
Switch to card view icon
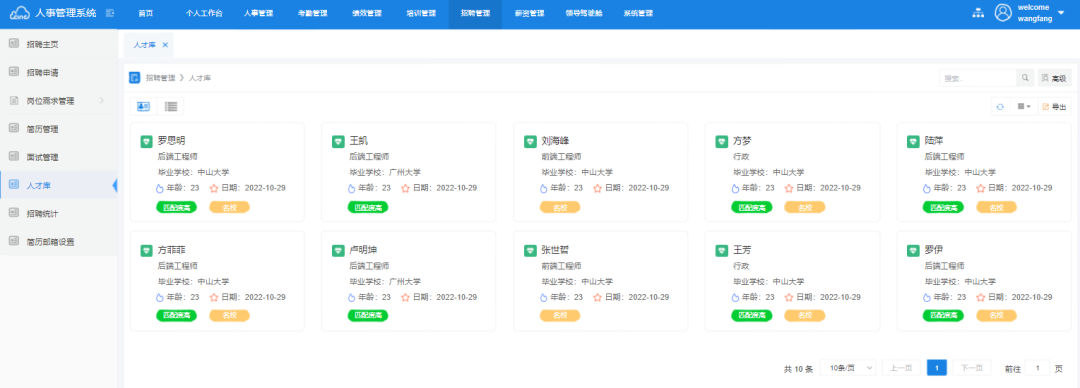(143, 106)
